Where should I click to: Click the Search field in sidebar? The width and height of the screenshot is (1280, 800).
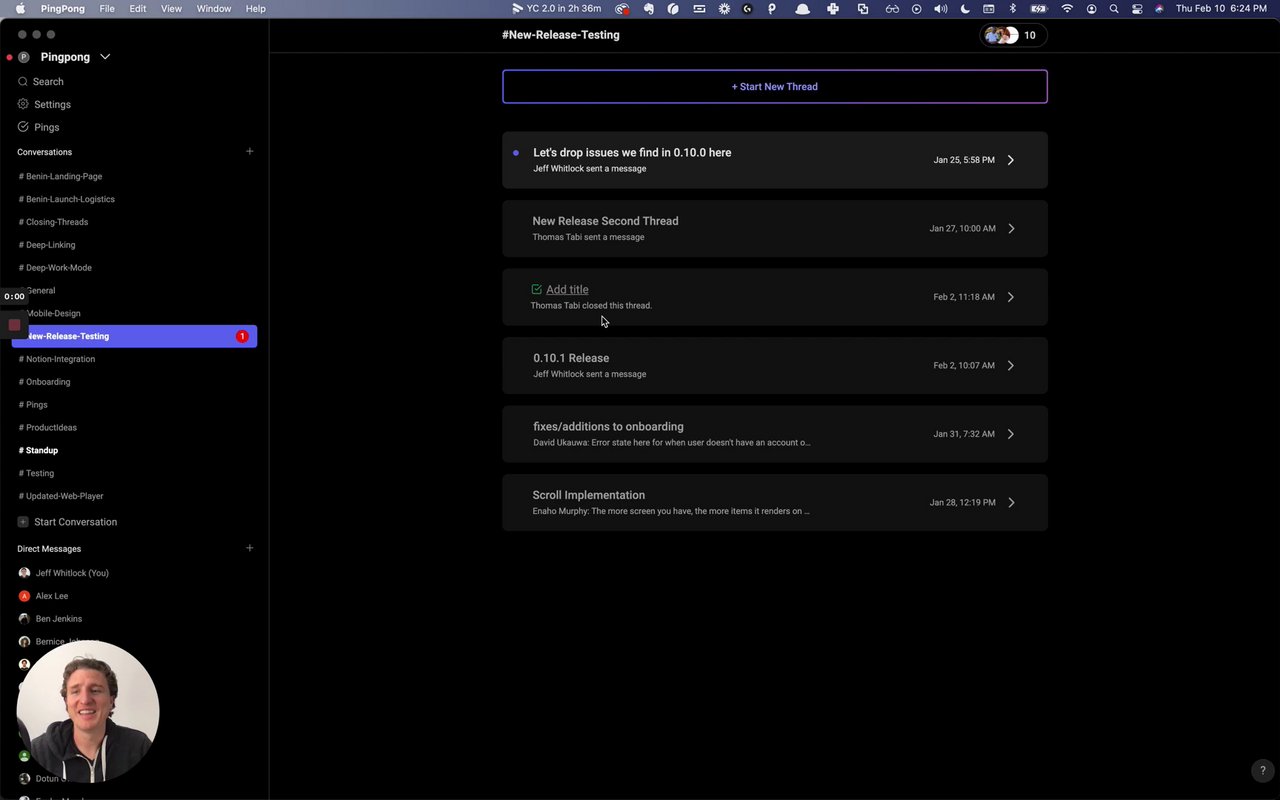pyautogui.click(x=48, y=82)
